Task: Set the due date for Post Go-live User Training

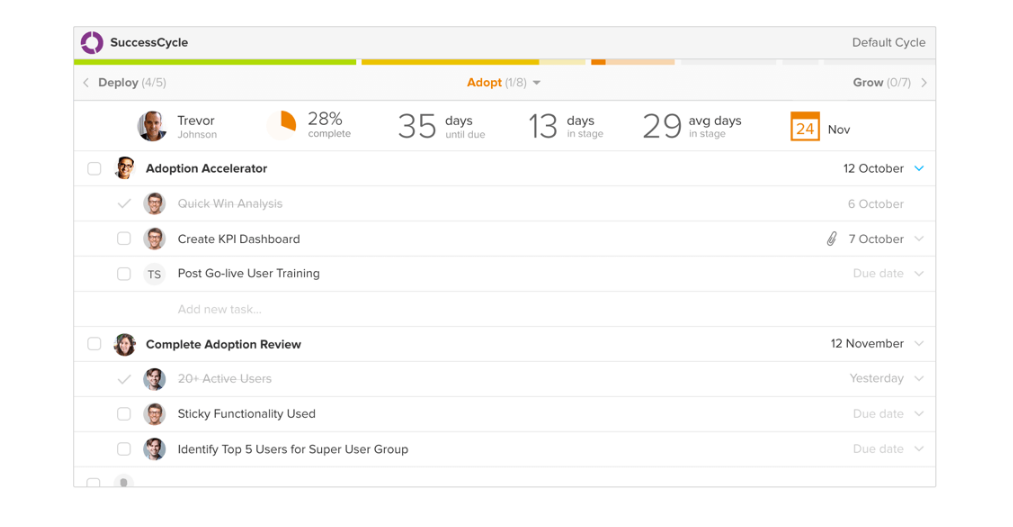Action: [877, 274]
